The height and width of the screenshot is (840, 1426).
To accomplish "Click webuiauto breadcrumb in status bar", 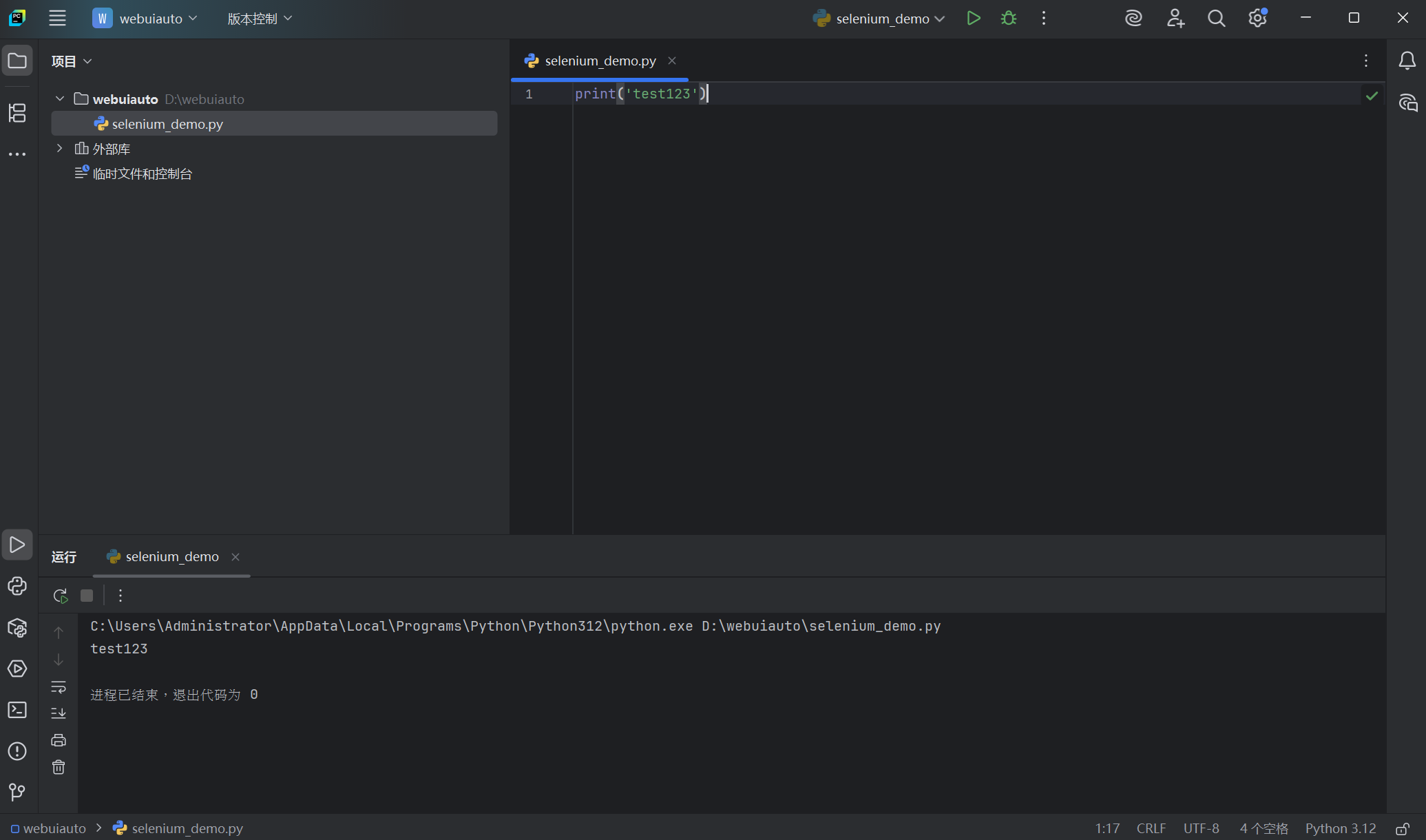I will point(48,828).
